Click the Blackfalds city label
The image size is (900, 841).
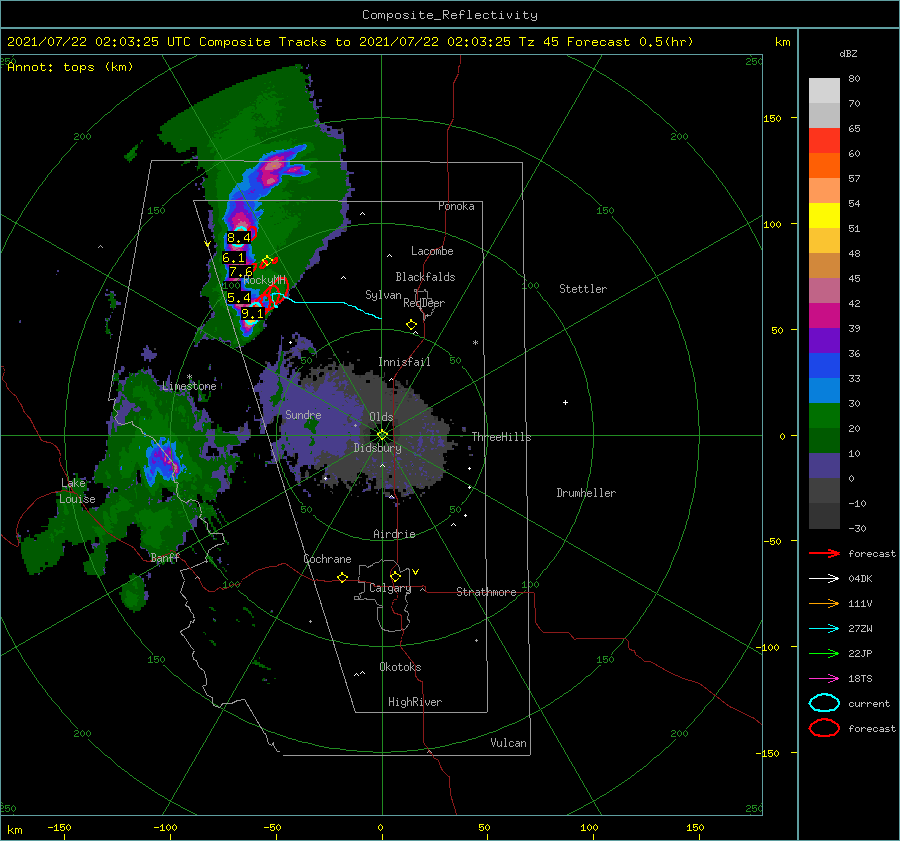pyautogui.click(x=425, y=277)
